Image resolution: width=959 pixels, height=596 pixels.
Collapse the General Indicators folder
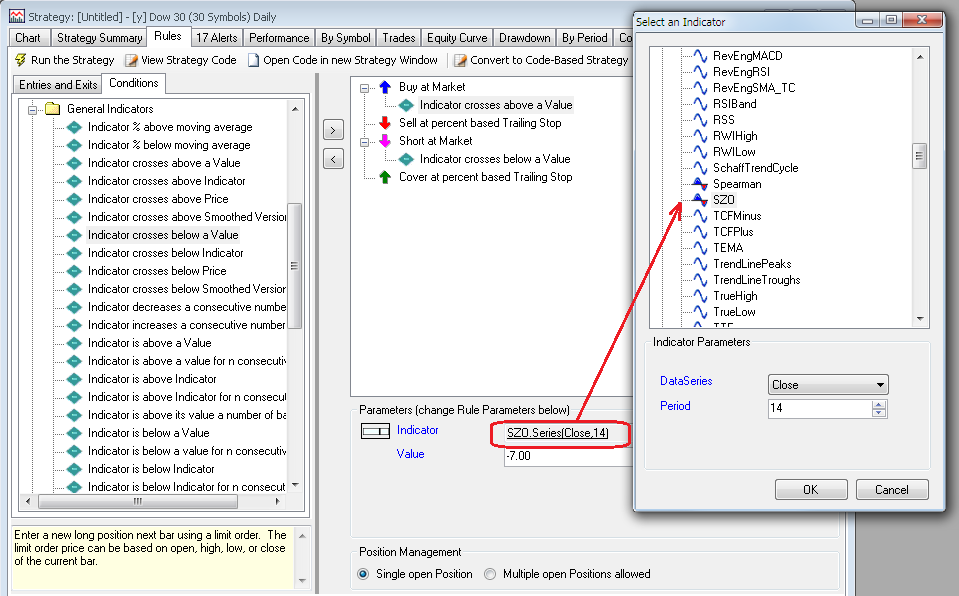pyautogui.click(x=33, y=109)
